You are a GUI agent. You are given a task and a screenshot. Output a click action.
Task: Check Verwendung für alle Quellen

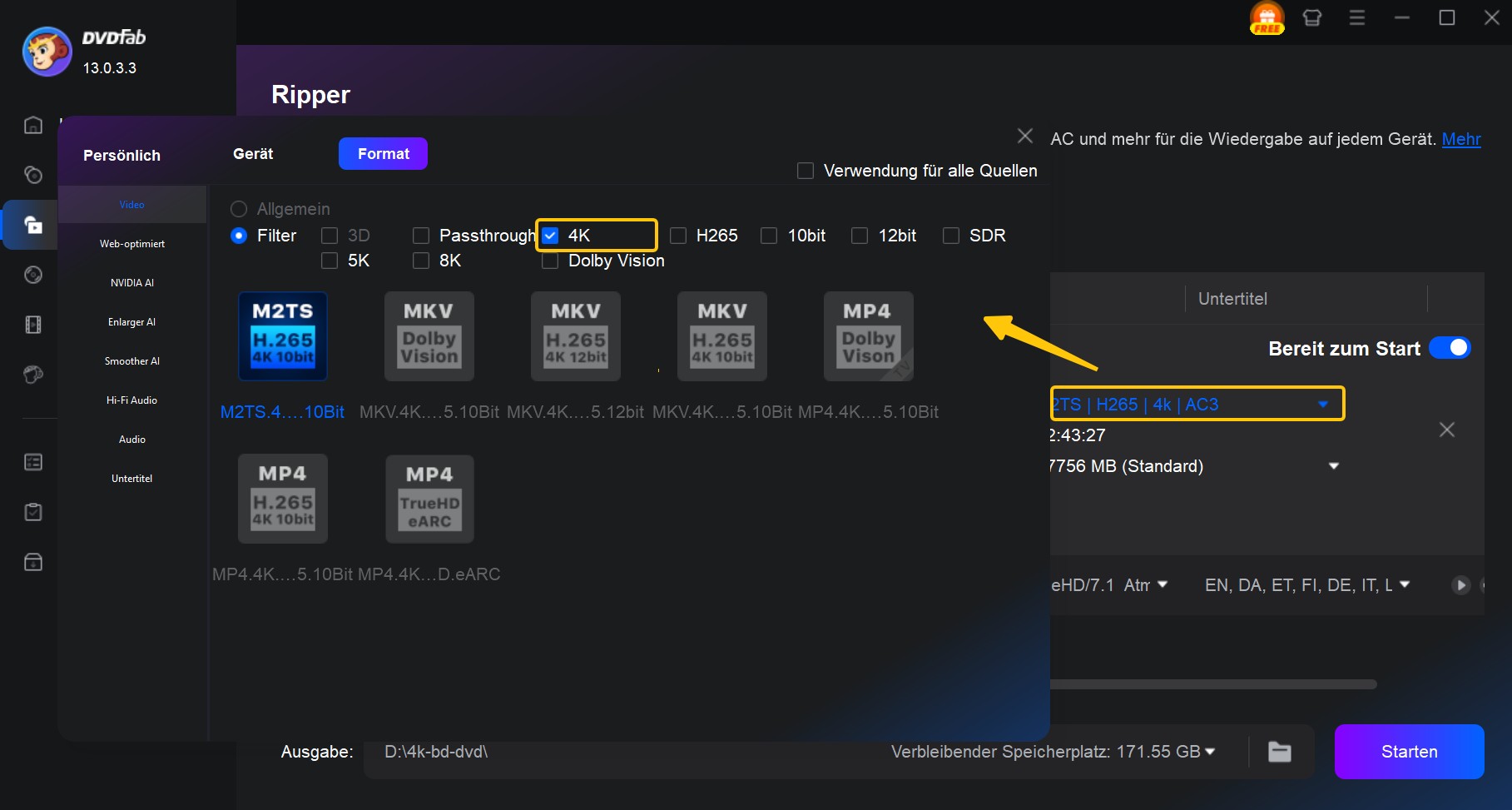(x=806, y=171)
